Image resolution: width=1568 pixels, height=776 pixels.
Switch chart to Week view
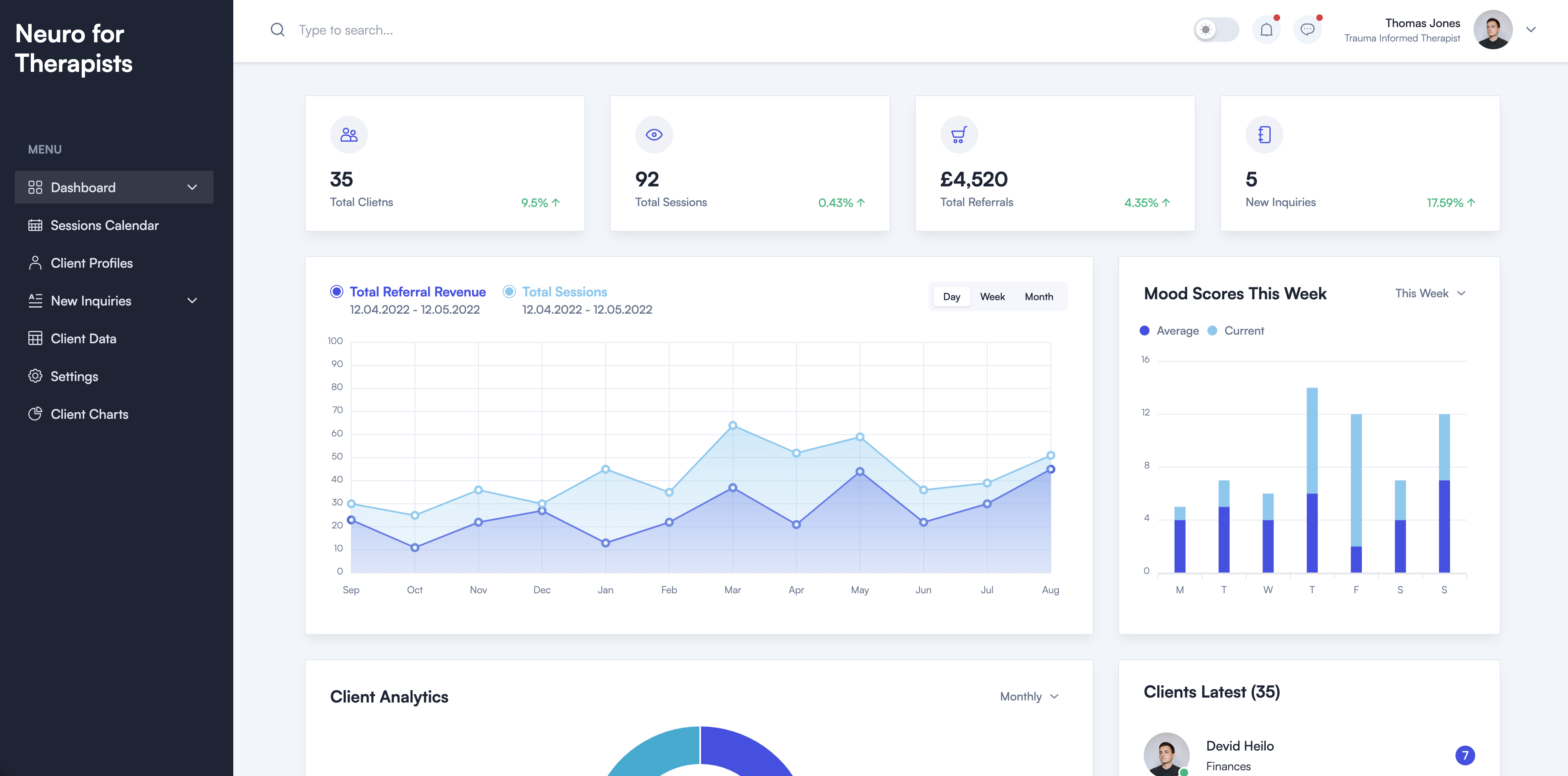pyautogui.click(x=992, y=296)
